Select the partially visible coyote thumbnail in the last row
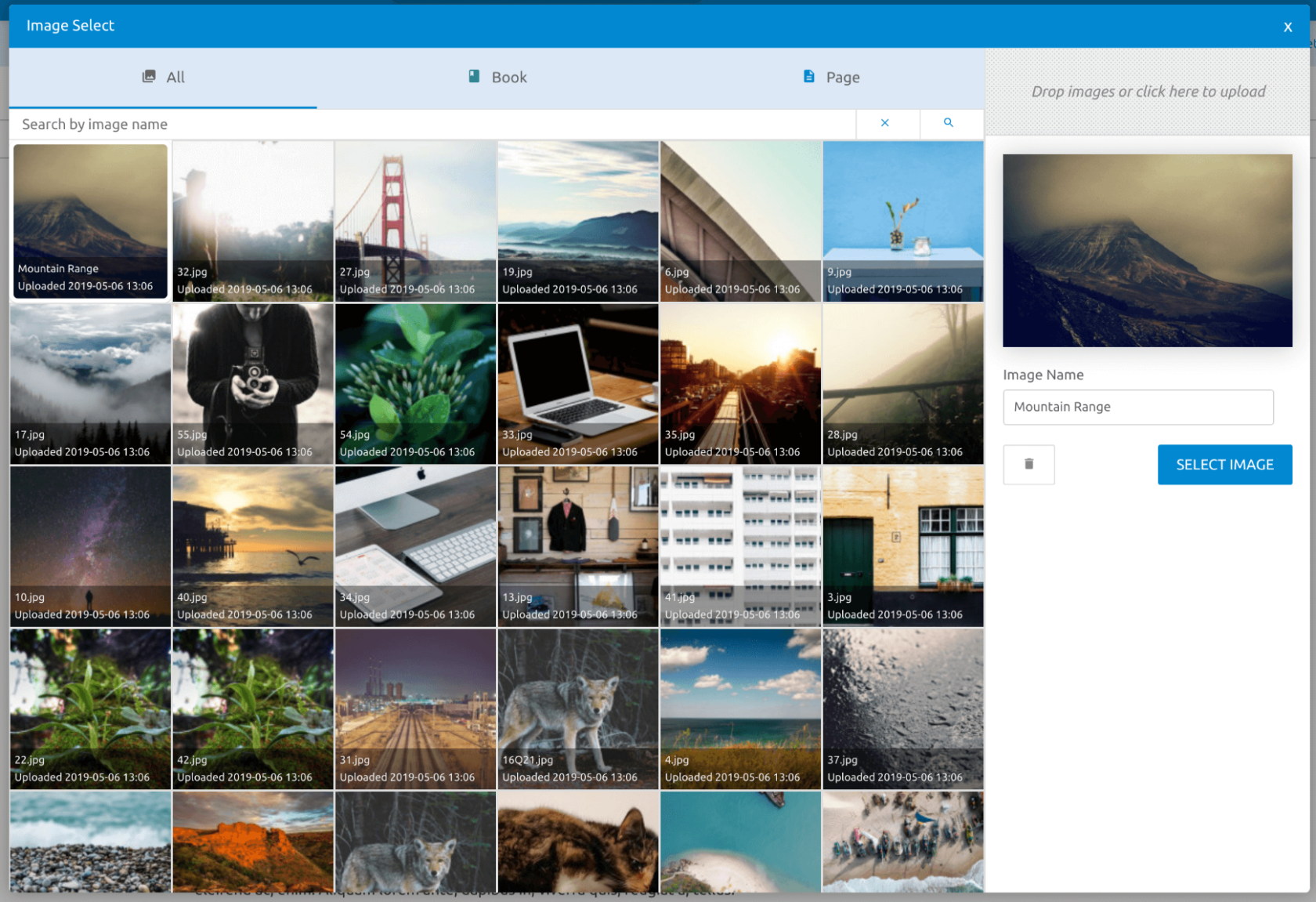This screenshot has width=1316, height=902. [x=415, y=842]
